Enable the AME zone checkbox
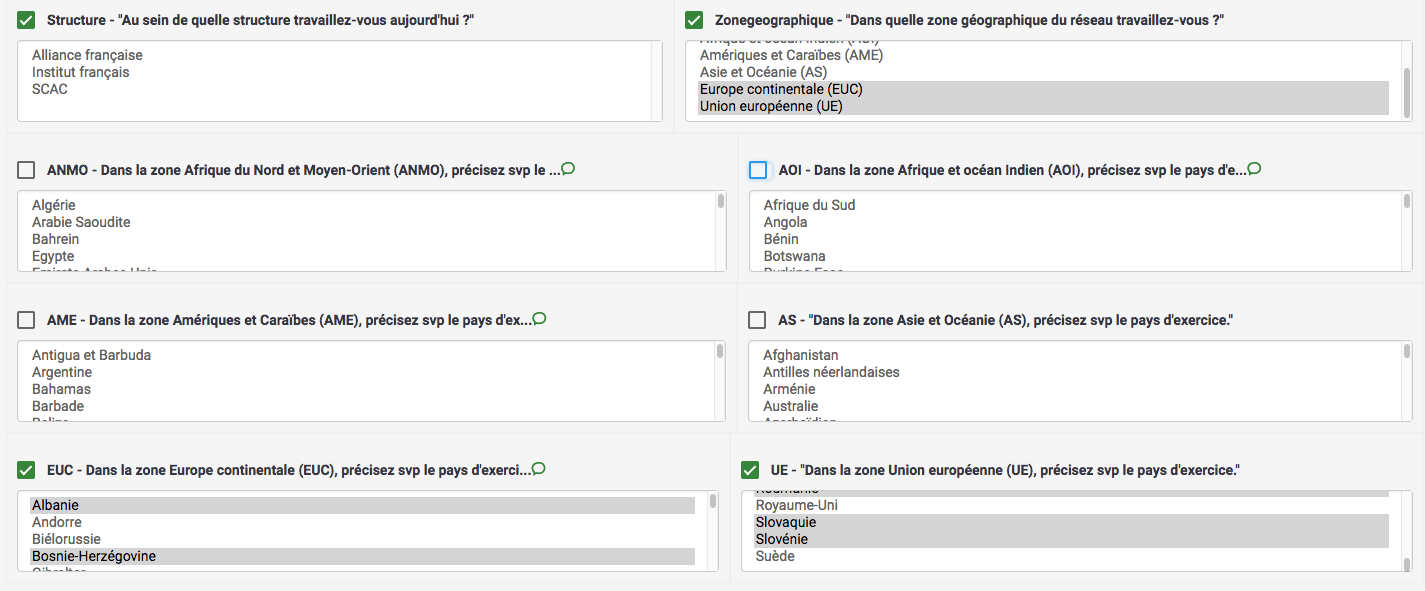 [27, 320]
